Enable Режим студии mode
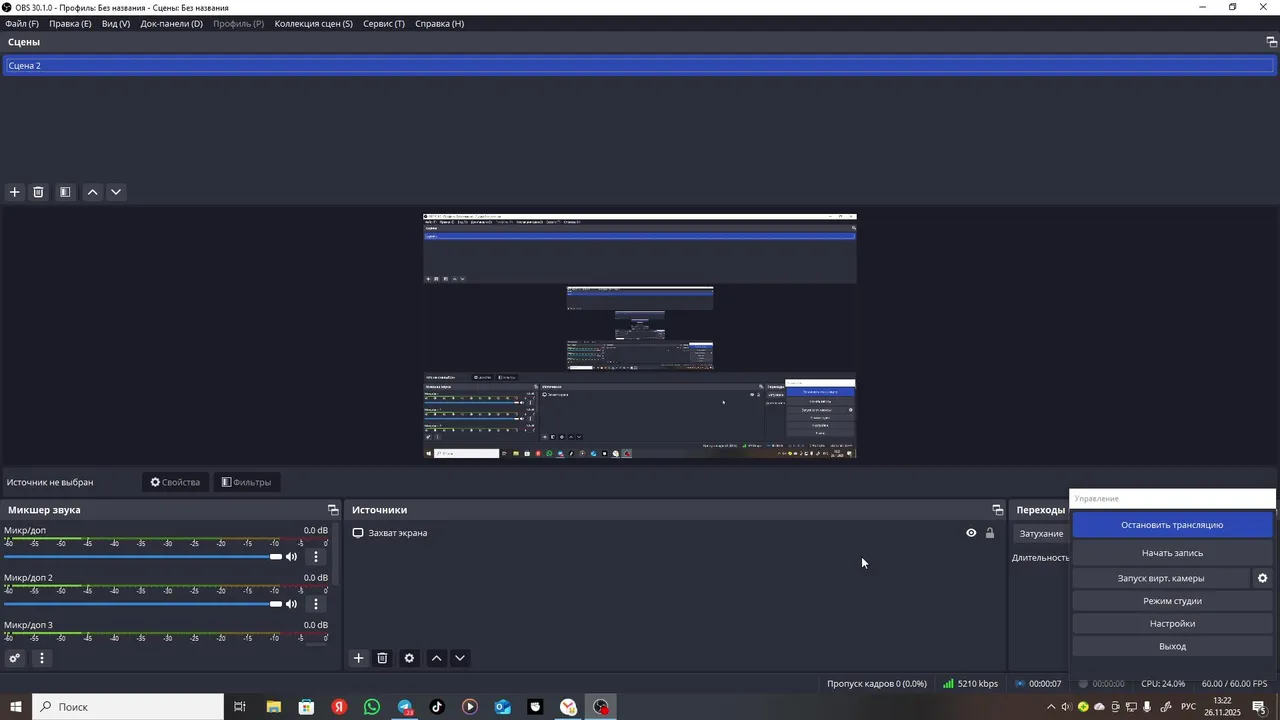Viewport: 1280px width, 720px height. coord(1172,601)
